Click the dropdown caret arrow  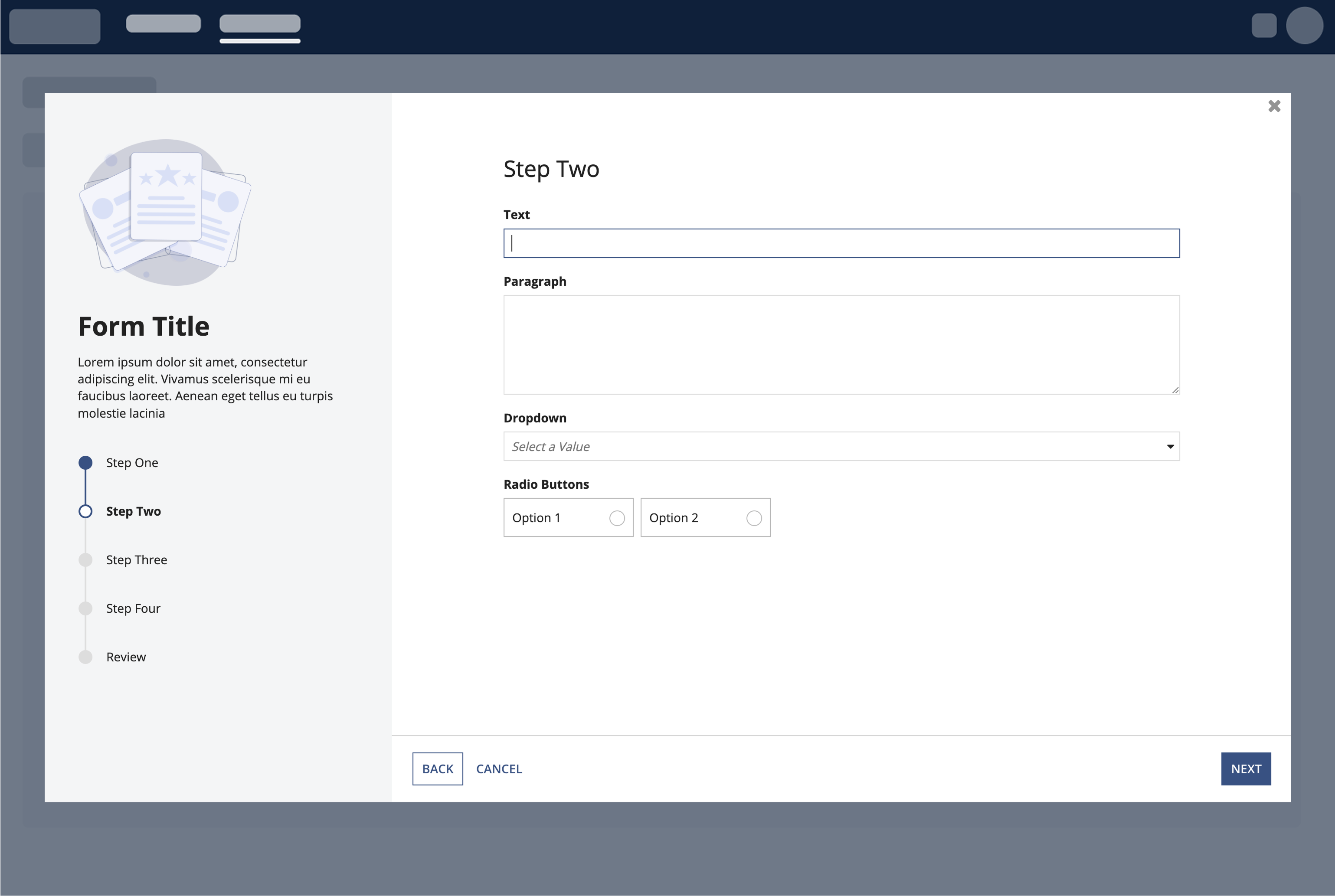tap(1170, 446)
